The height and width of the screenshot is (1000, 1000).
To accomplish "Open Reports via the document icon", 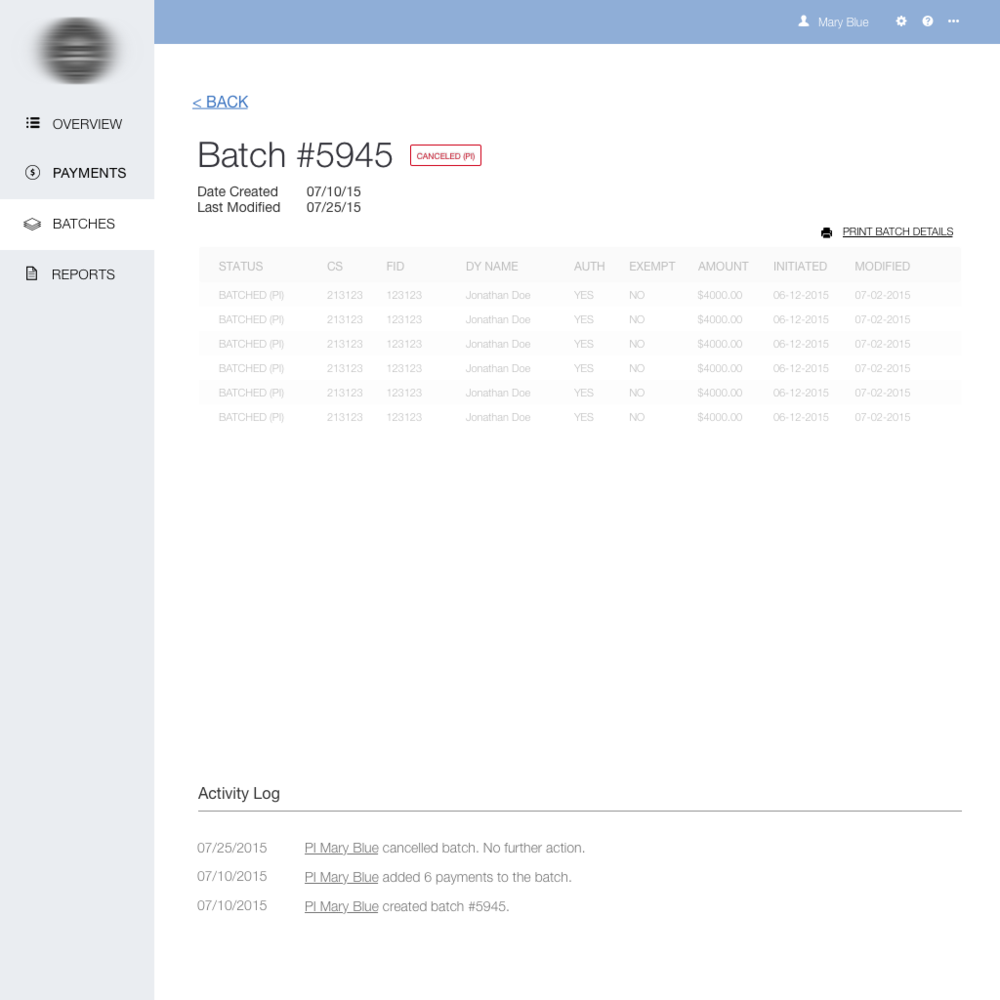I will [x=30, y=273].
